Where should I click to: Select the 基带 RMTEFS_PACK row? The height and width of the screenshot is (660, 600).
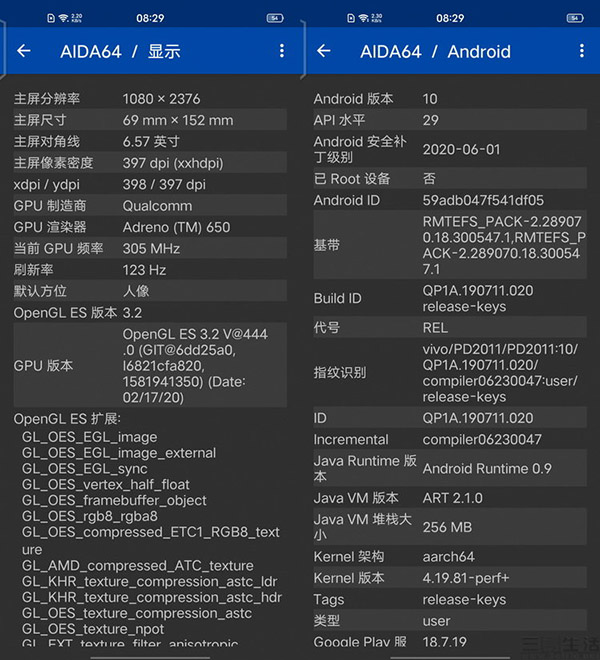(x=450, y=244)
